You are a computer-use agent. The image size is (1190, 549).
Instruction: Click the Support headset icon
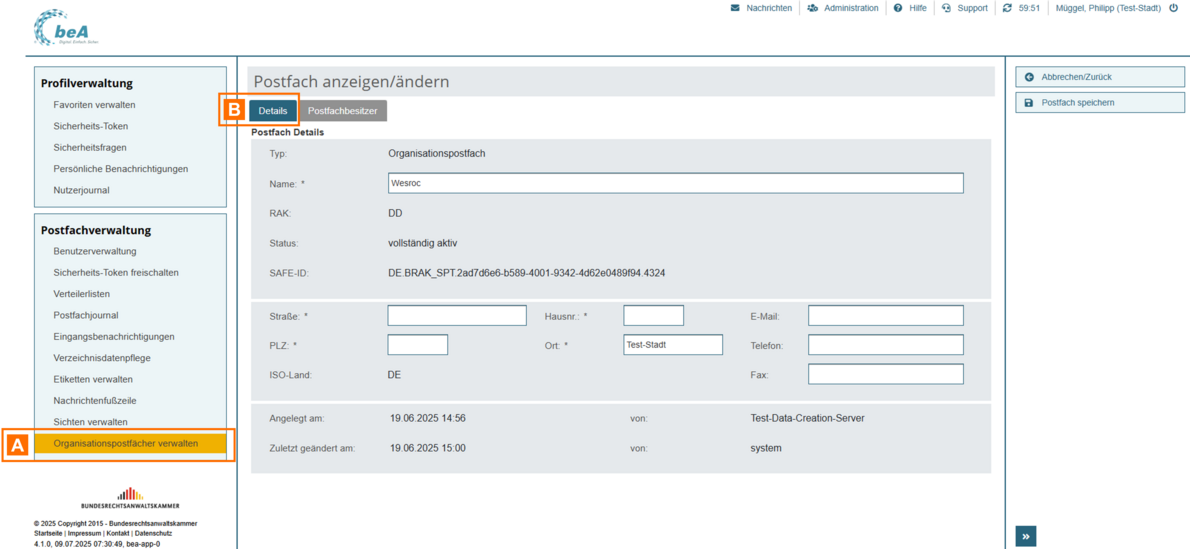pos(946,8)
